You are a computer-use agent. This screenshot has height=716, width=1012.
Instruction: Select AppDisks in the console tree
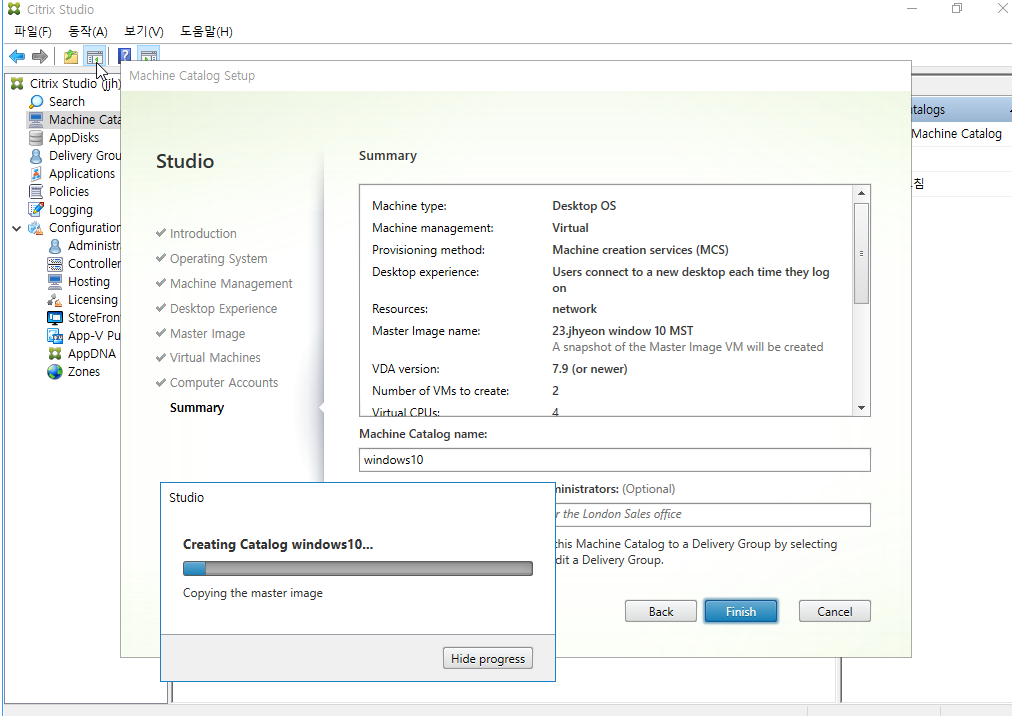point(74,138)
